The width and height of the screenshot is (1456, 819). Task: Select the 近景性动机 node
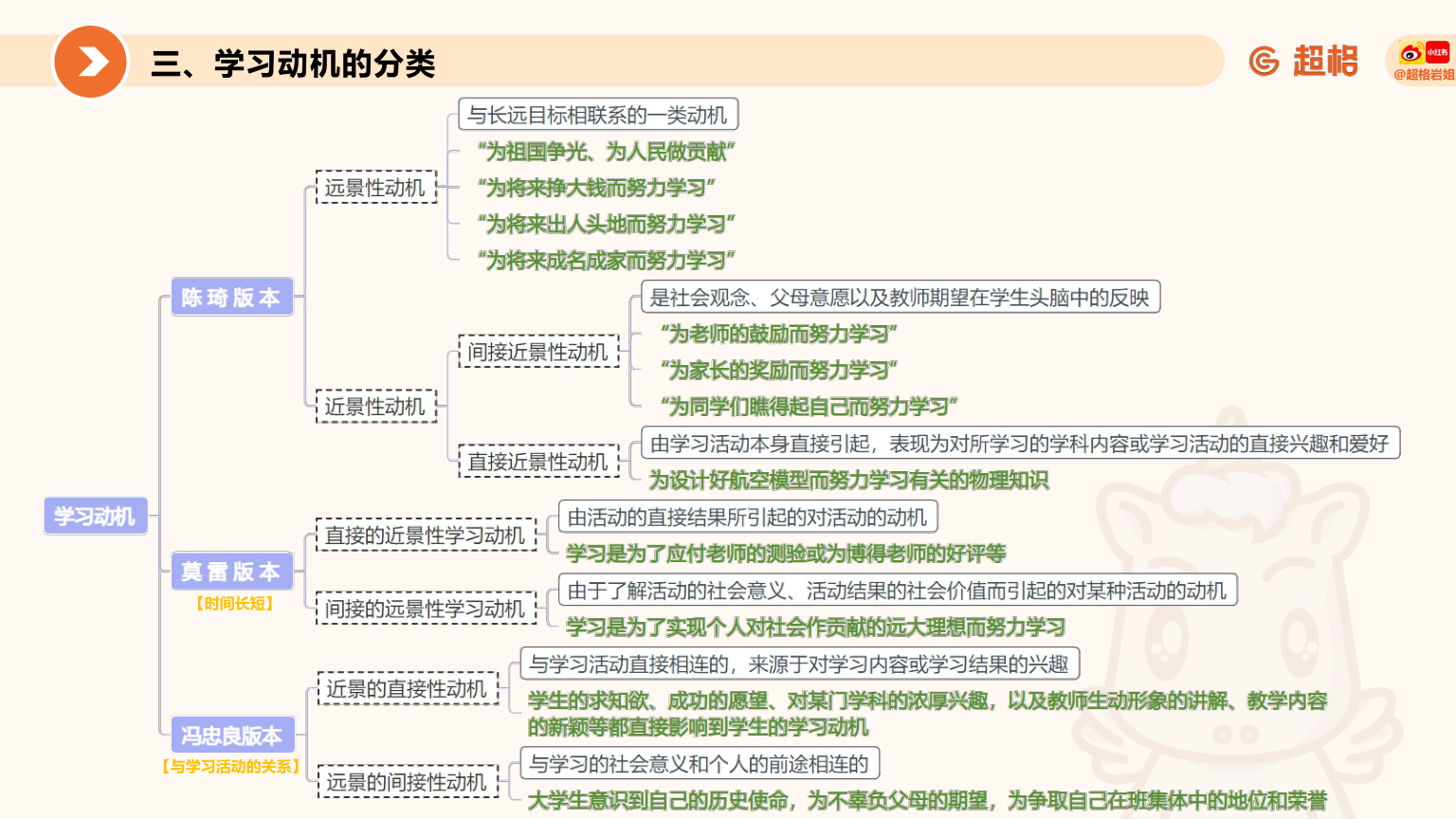coord(376,407)
